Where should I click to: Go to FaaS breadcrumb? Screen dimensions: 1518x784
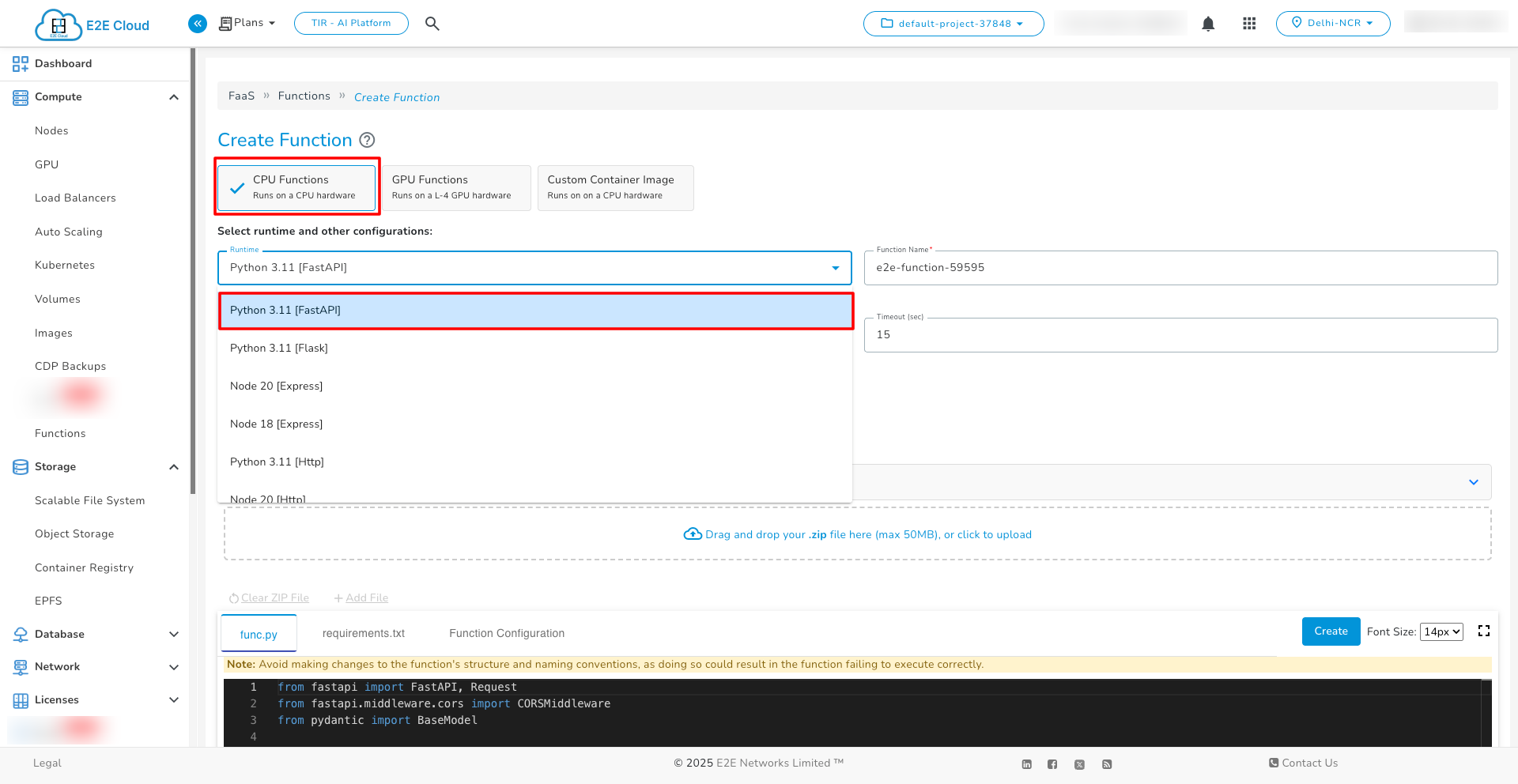pos(241,96)
